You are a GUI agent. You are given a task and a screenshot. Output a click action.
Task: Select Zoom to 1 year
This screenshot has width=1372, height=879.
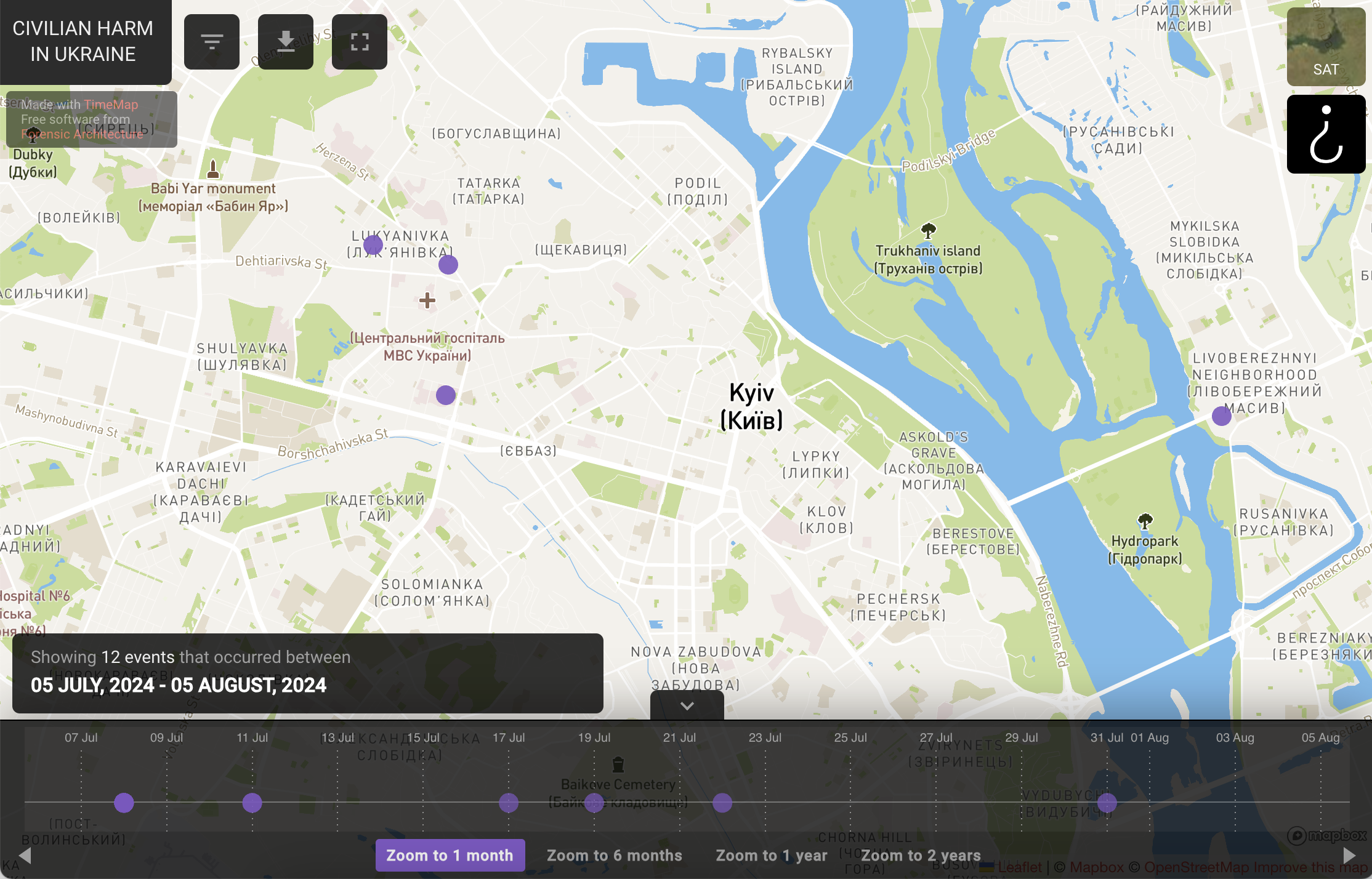tap(772, 855)
